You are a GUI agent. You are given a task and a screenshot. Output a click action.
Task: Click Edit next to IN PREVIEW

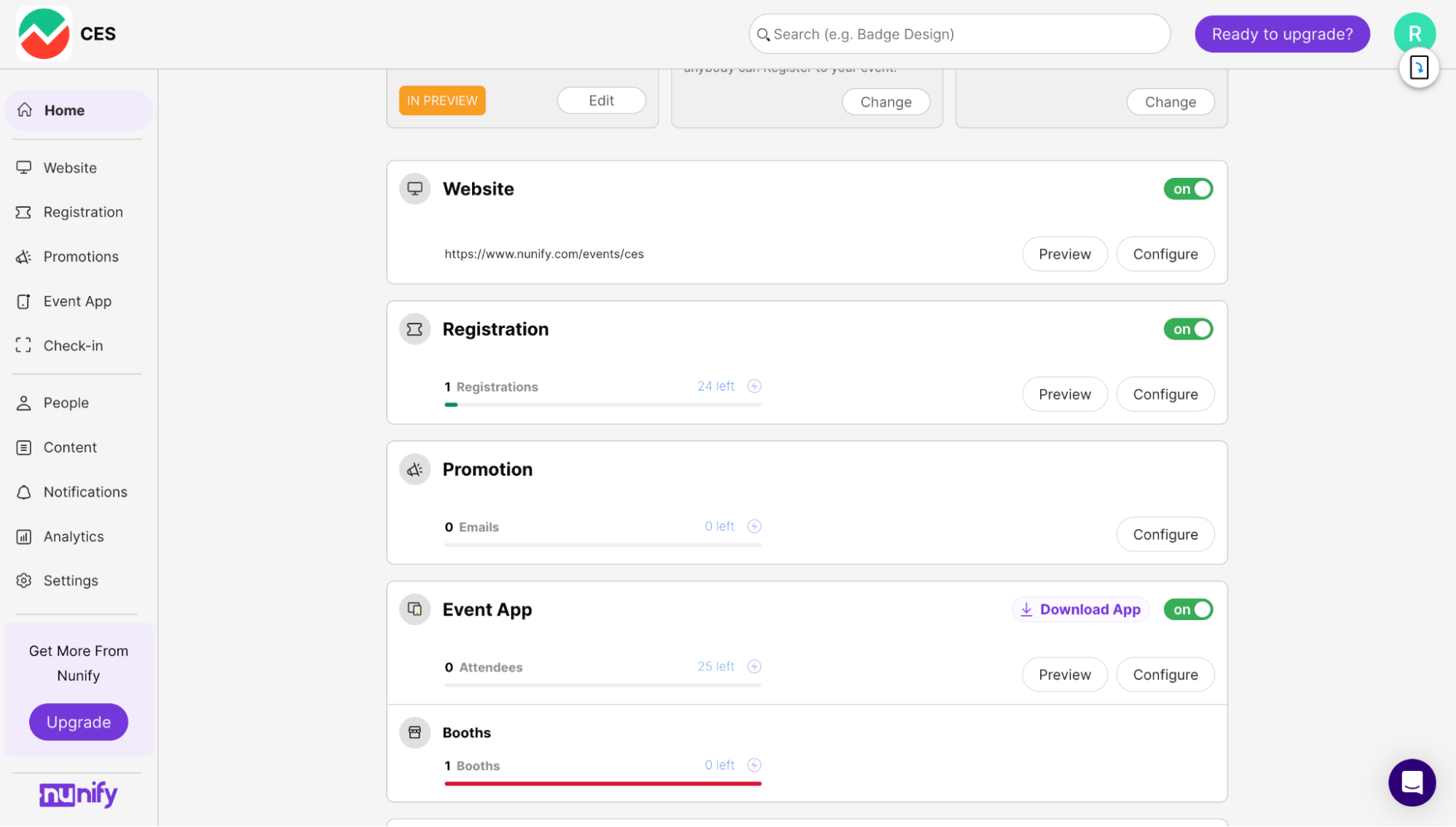601,101
